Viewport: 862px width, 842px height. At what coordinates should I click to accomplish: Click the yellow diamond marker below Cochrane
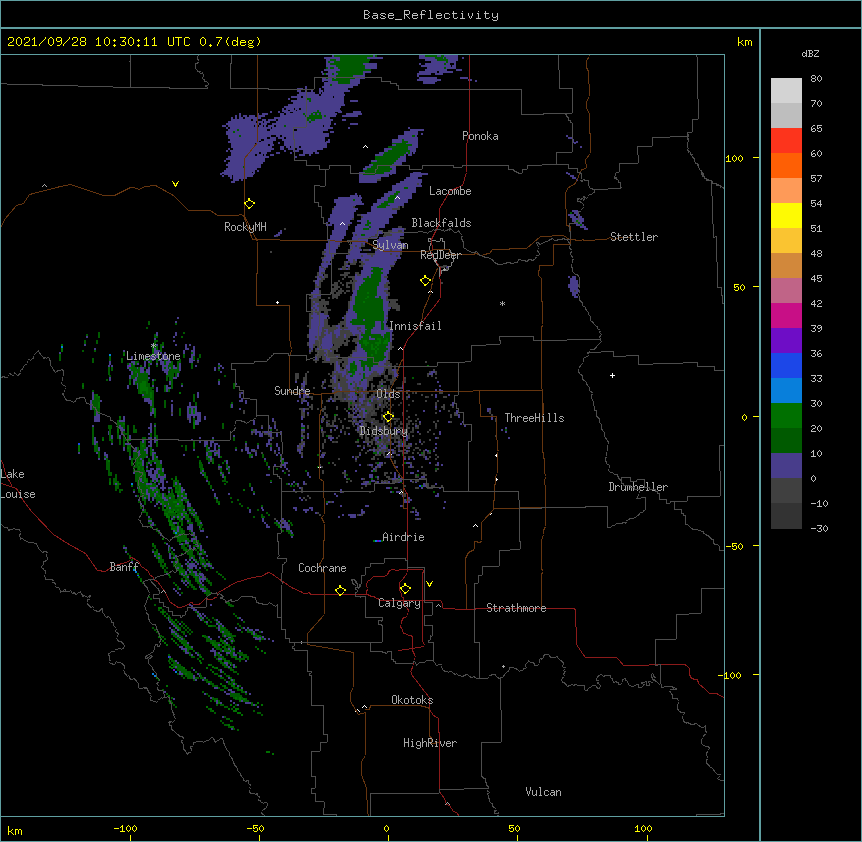tap(340, 590)
